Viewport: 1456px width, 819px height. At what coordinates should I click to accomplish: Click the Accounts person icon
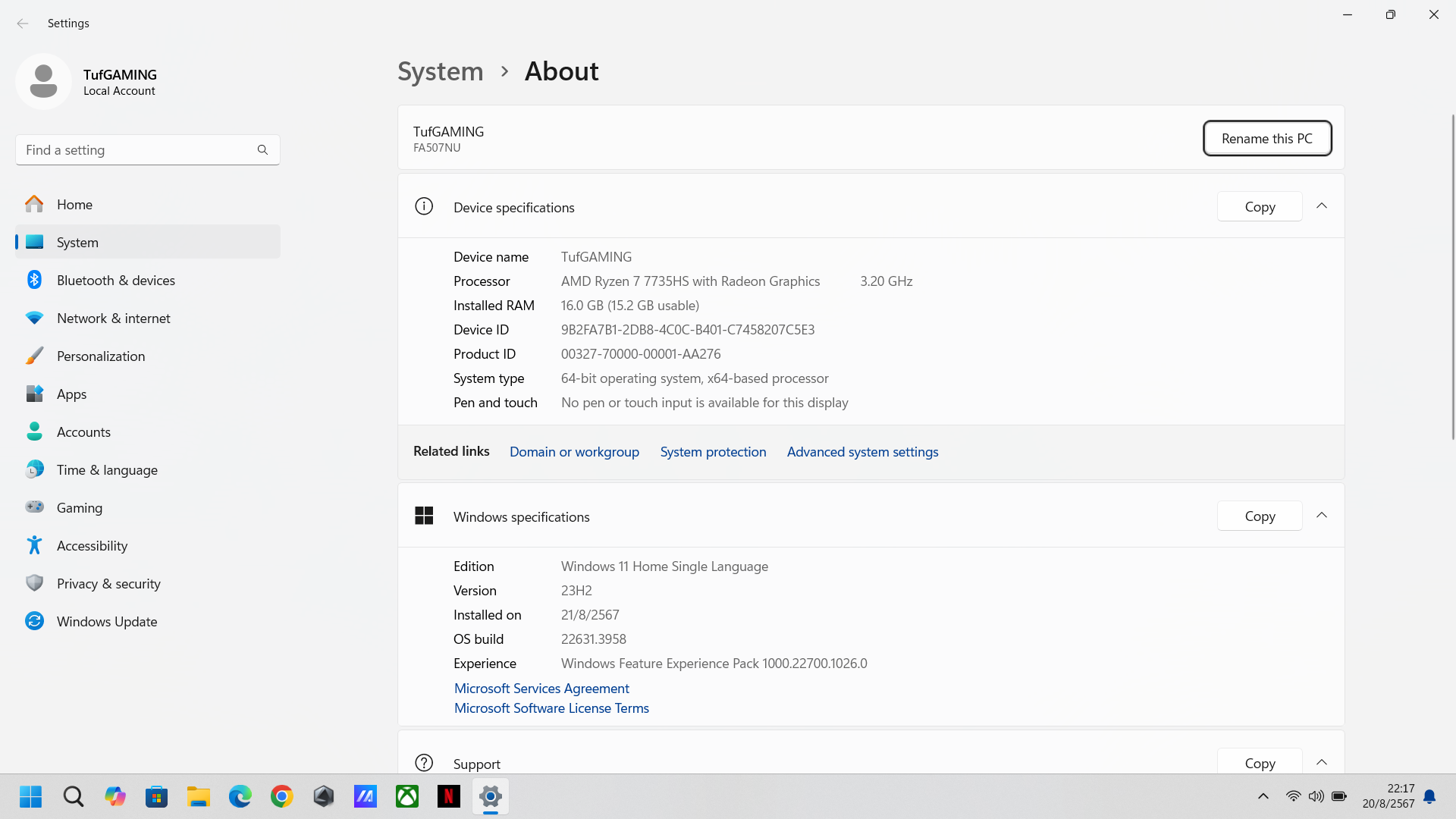[34, 431]
